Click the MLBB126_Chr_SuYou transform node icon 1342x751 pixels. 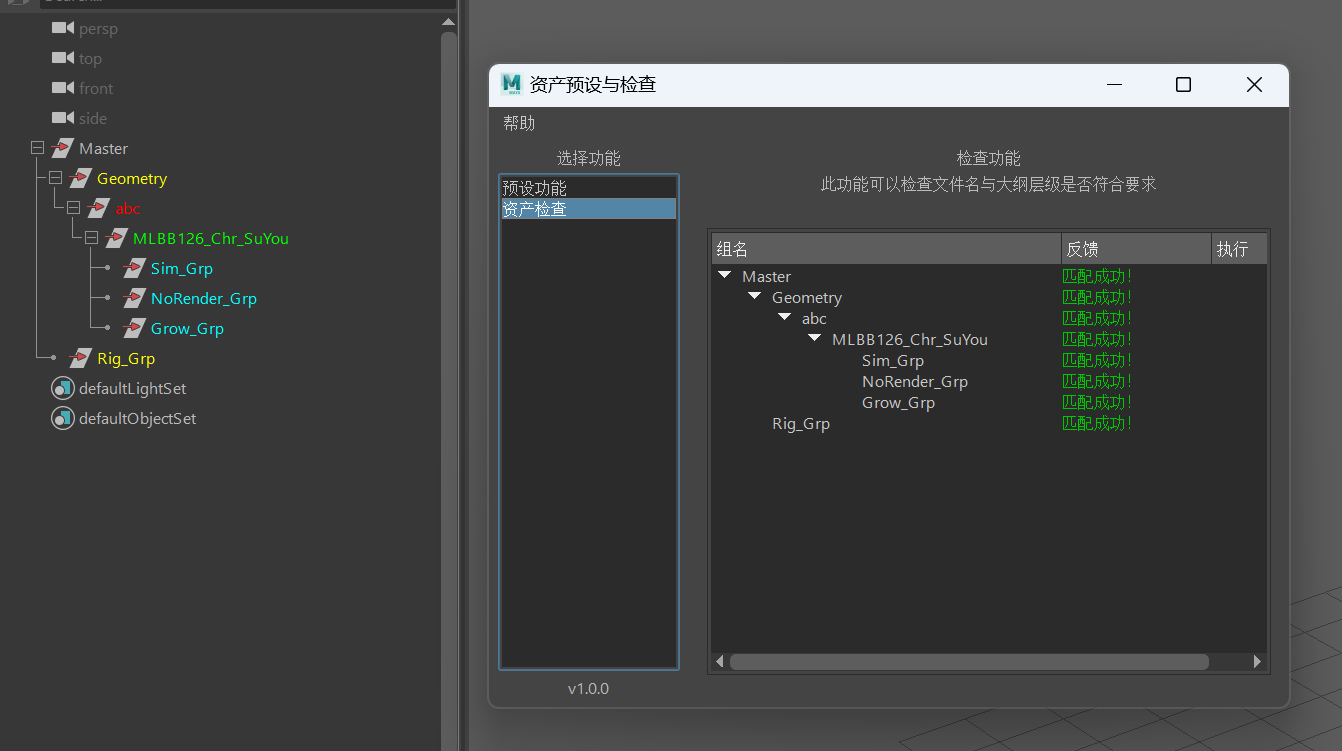coord(117,238)
